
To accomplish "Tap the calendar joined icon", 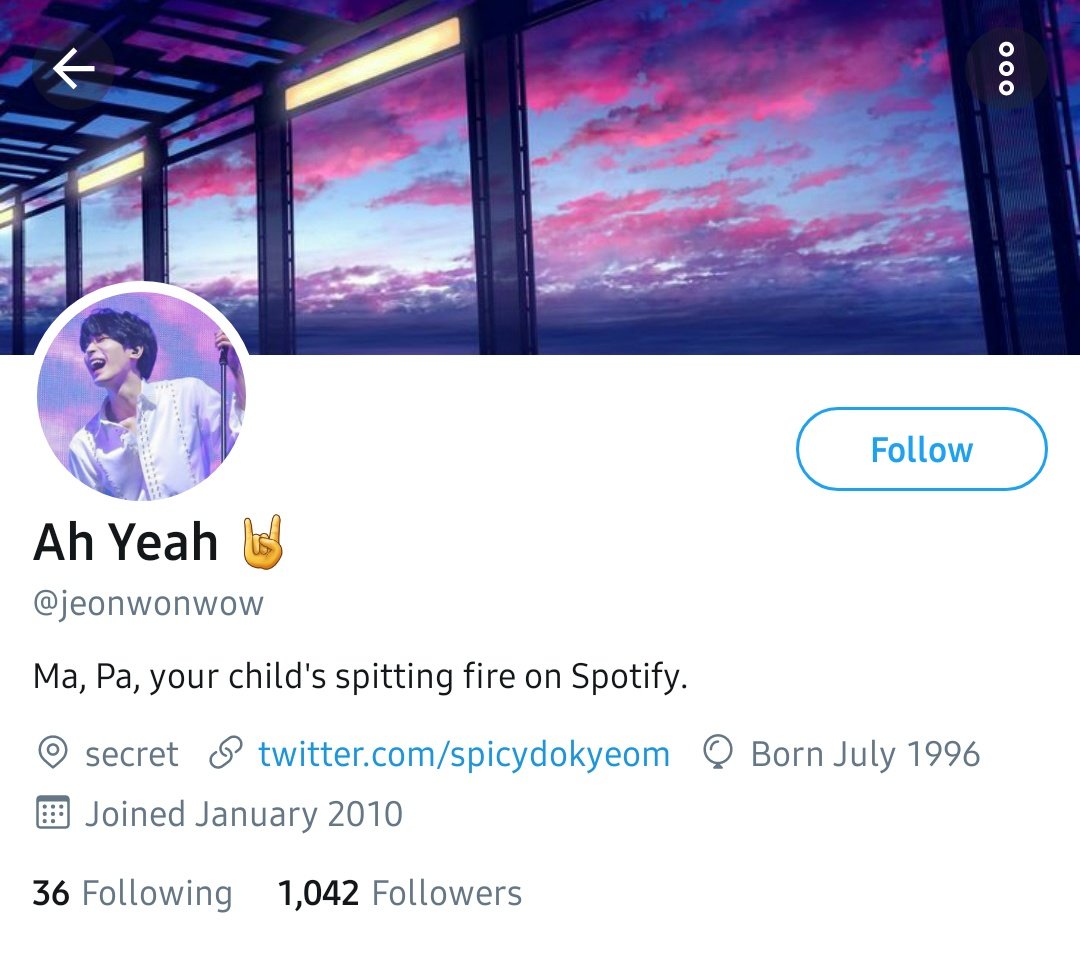I will (52, 813).
